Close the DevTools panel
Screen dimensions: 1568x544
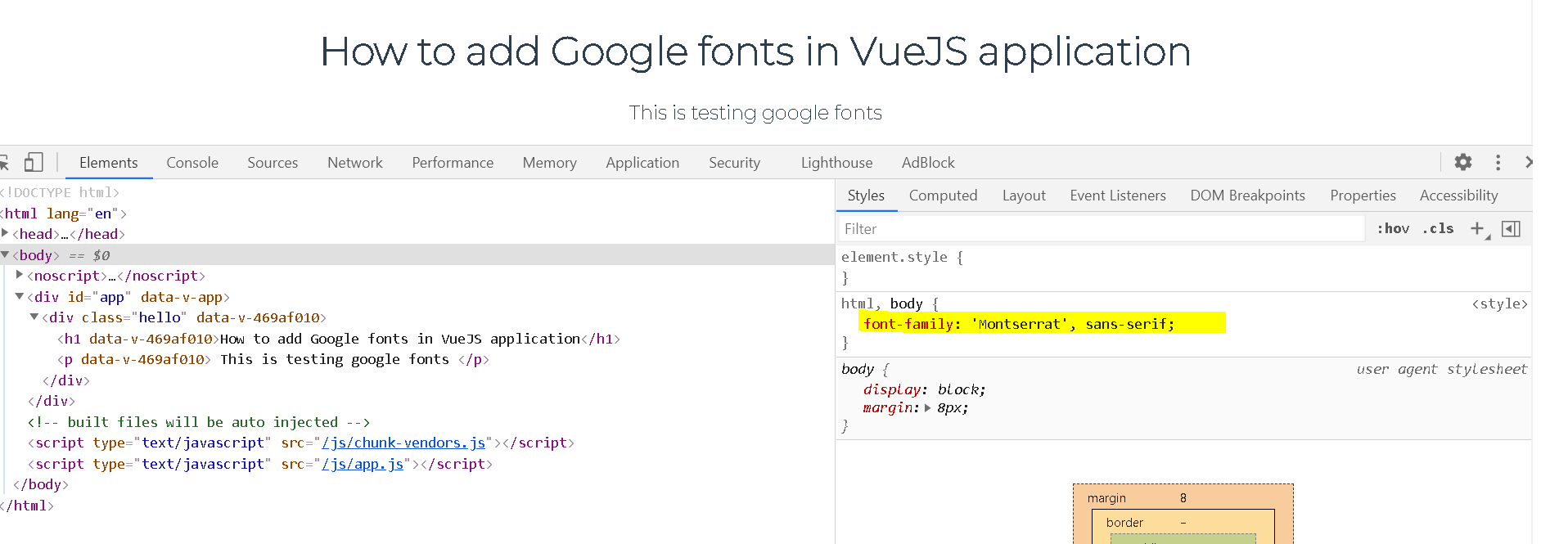click(1527, 162)
